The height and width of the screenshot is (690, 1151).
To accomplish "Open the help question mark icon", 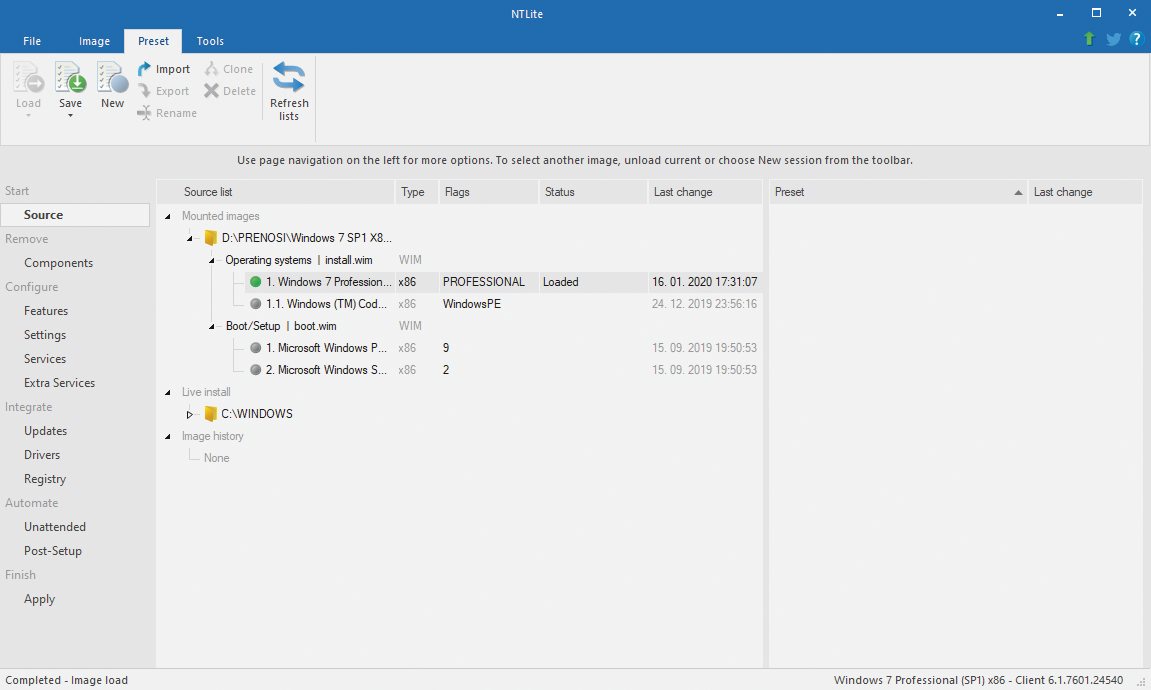I will tap(1136, 39).
